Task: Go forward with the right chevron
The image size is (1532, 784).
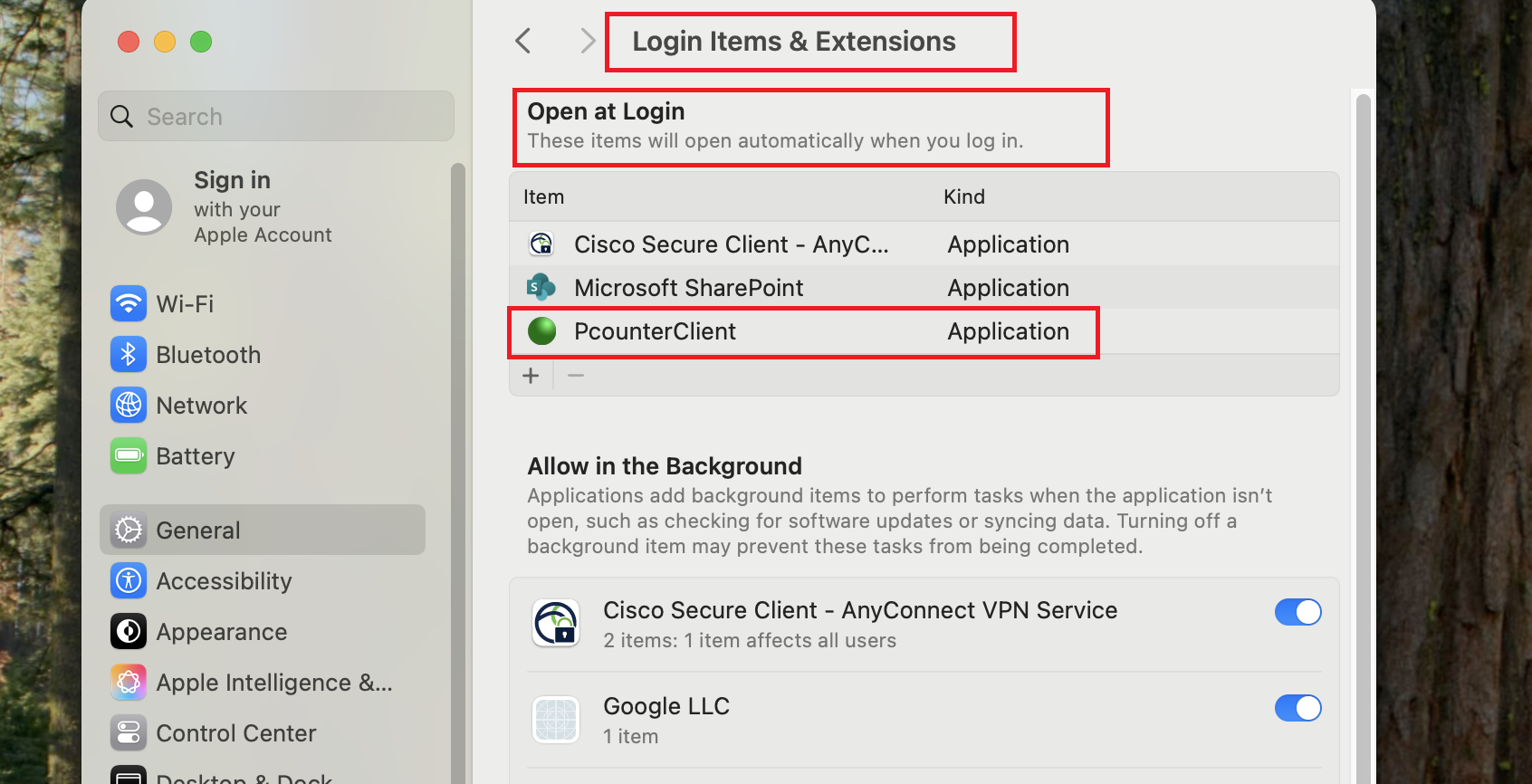Action: pos(588,41)
